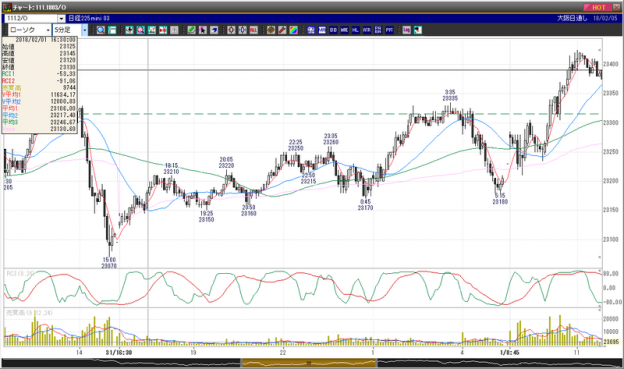The image size is (624, 369).
Task: Click the calendar list icon beside magnifier
Action: click(112, 30)
